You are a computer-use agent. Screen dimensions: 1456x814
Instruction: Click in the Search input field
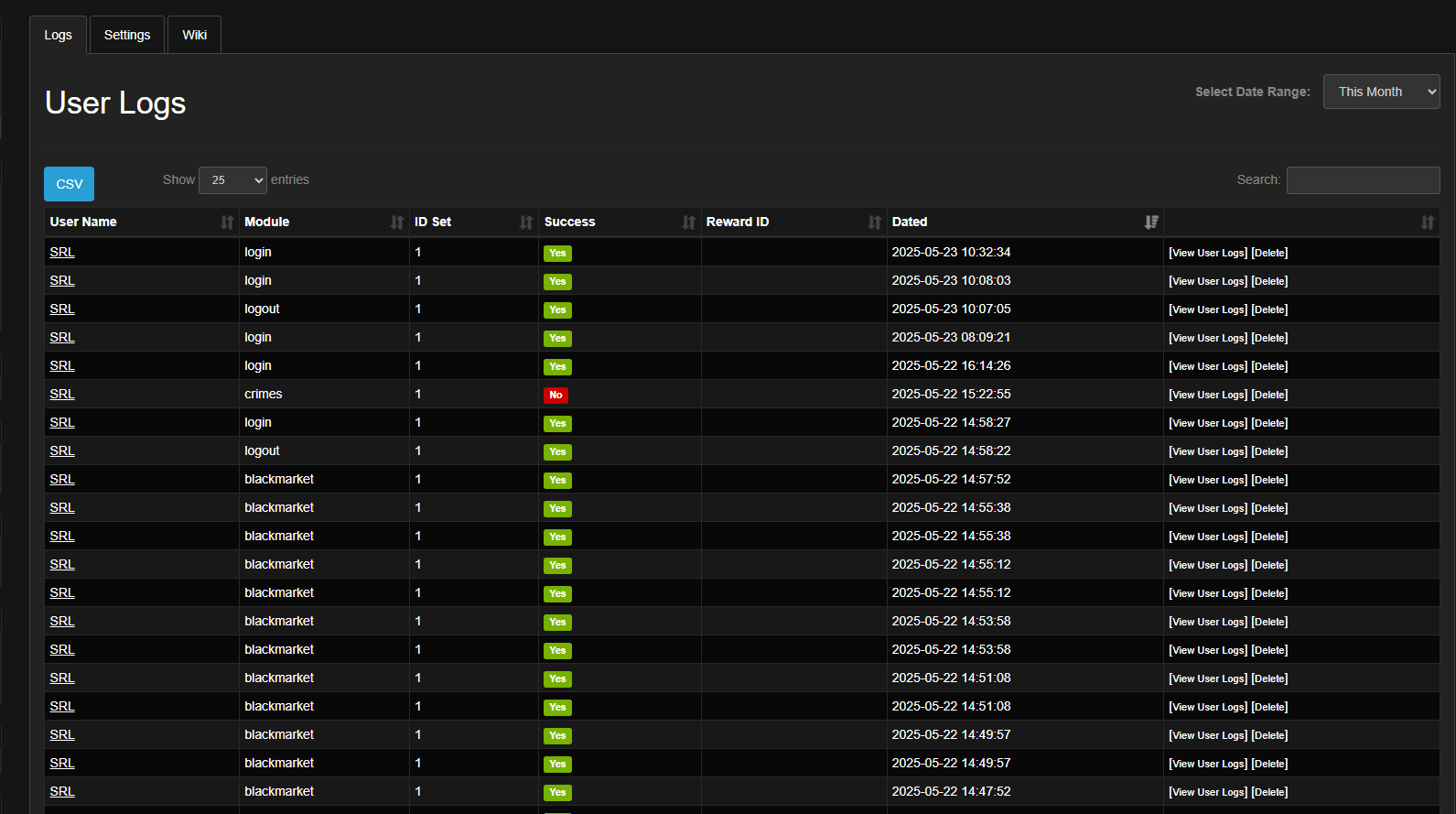[x=1363, y=180]
